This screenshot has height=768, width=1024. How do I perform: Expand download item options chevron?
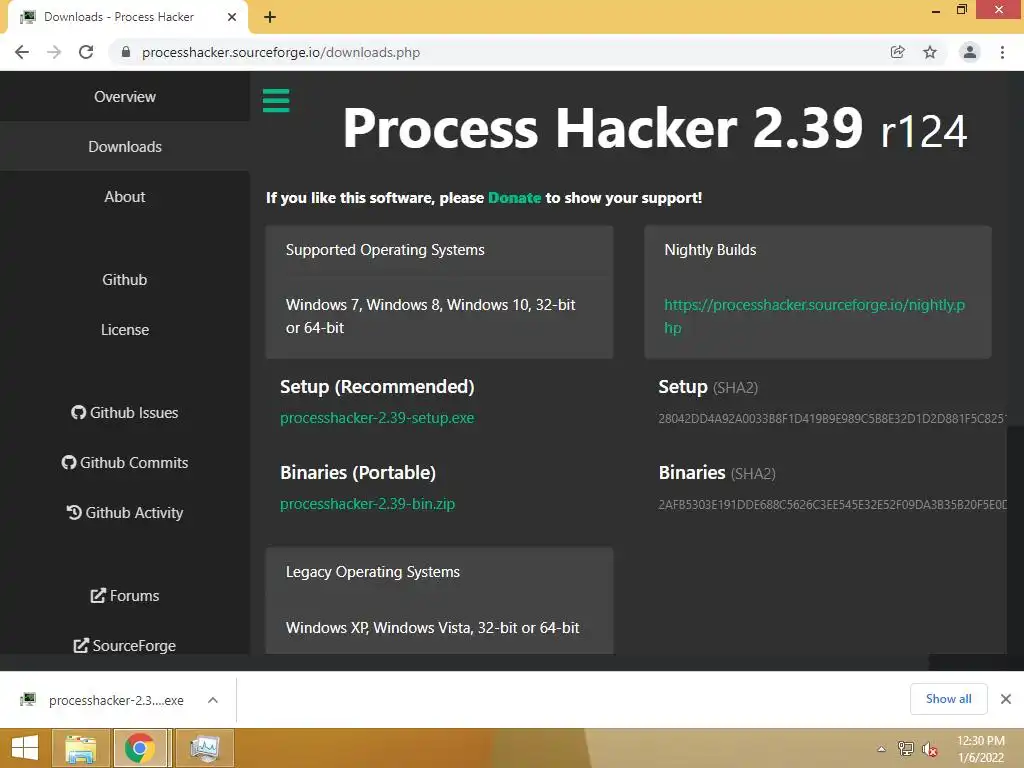(x=212, y=700)
